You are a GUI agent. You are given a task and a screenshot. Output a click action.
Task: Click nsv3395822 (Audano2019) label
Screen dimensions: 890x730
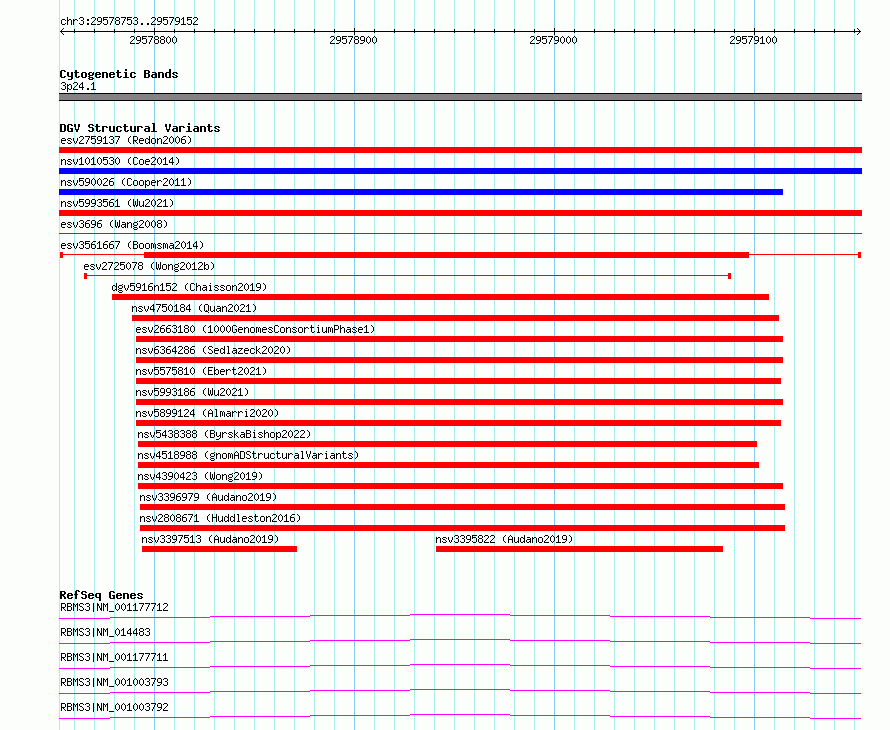click(x=505, y=539)
